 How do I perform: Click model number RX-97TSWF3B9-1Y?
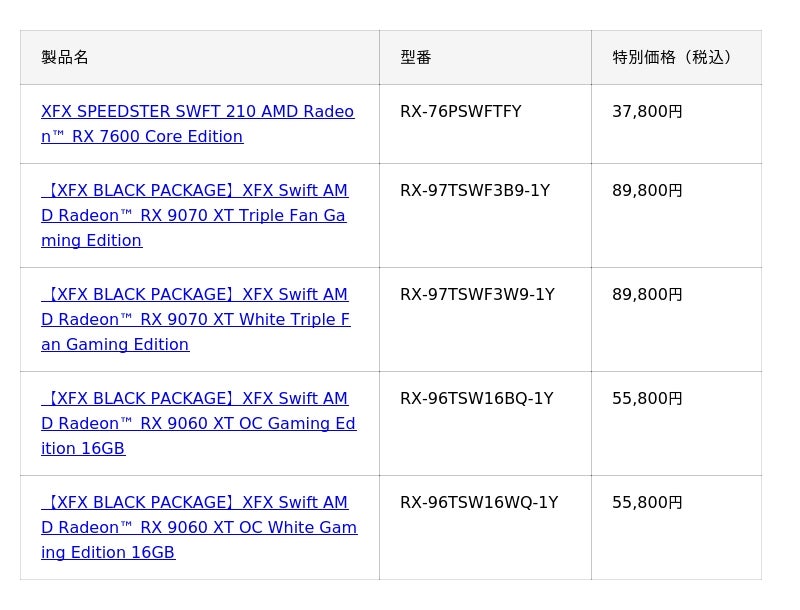tap(475, 191)
